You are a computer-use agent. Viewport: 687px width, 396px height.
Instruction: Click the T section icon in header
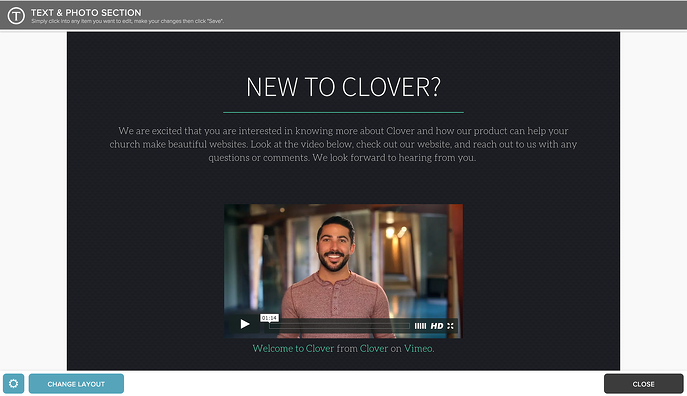tap(16, 15)
